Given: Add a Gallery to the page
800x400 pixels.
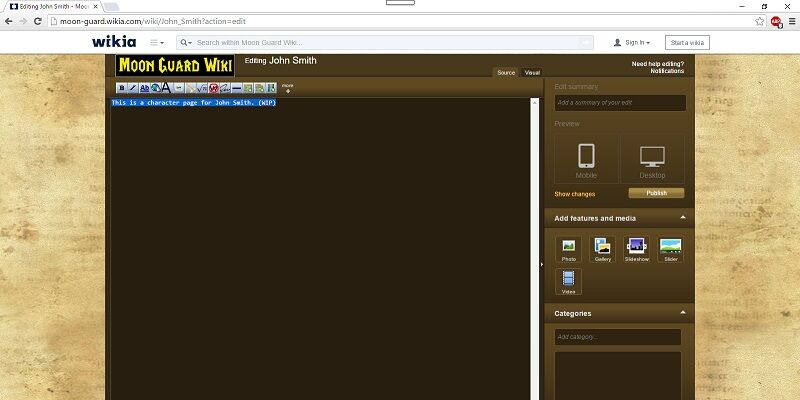Looking at the screenshot, I should point(603,249).
